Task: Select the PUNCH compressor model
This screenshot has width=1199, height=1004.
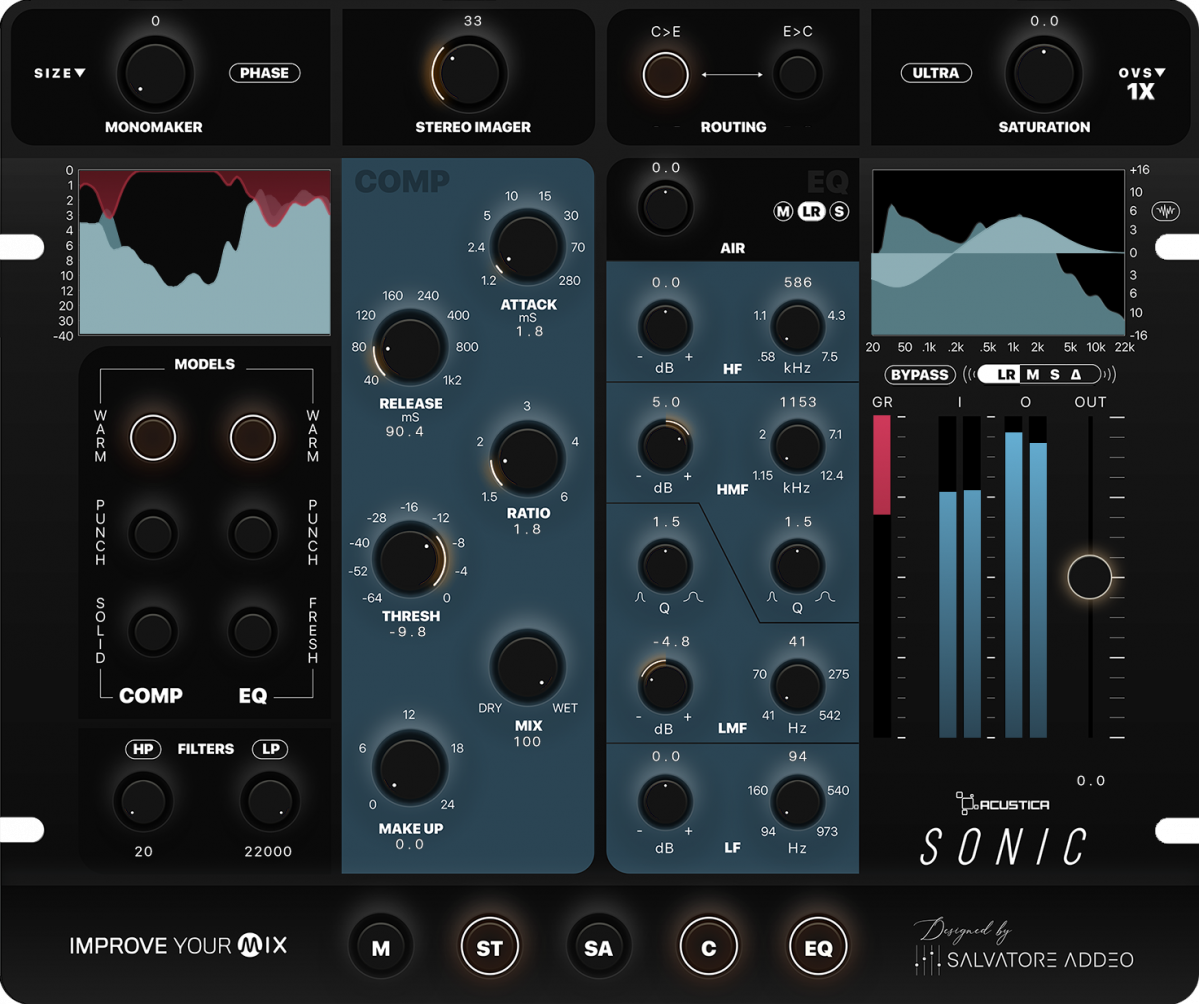Action: click(153, 533)
